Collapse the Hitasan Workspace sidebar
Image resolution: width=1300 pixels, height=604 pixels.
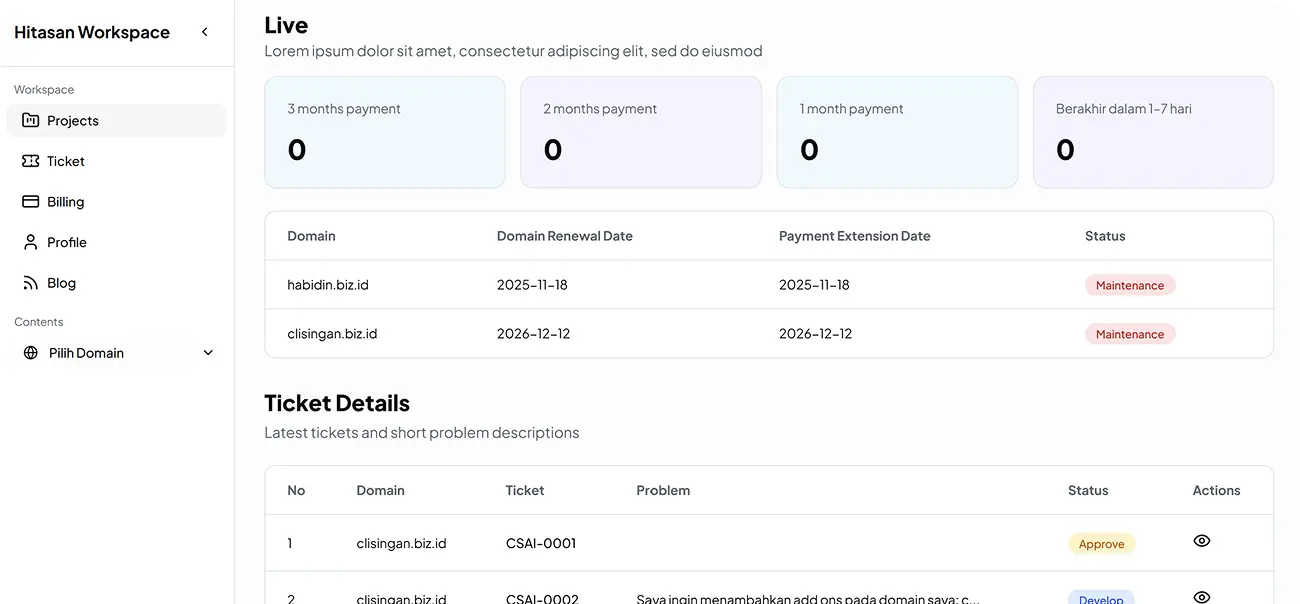tap(205, 32)
